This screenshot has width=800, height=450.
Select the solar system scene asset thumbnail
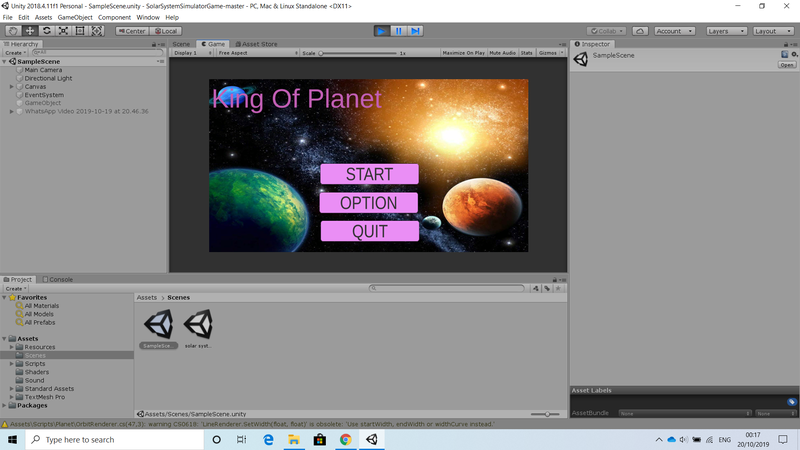[199, 324]
